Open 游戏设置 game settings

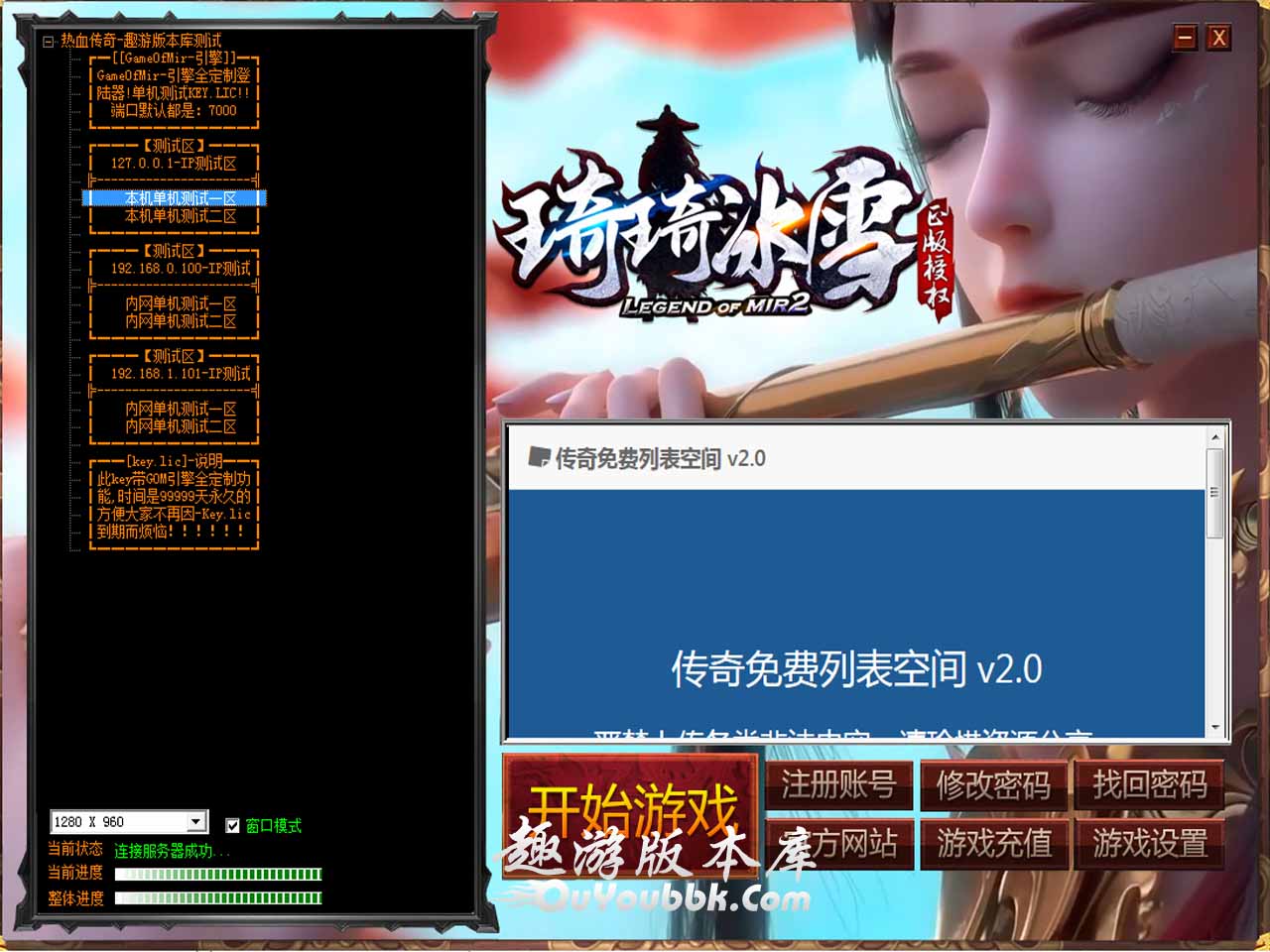pos(1149,844)
